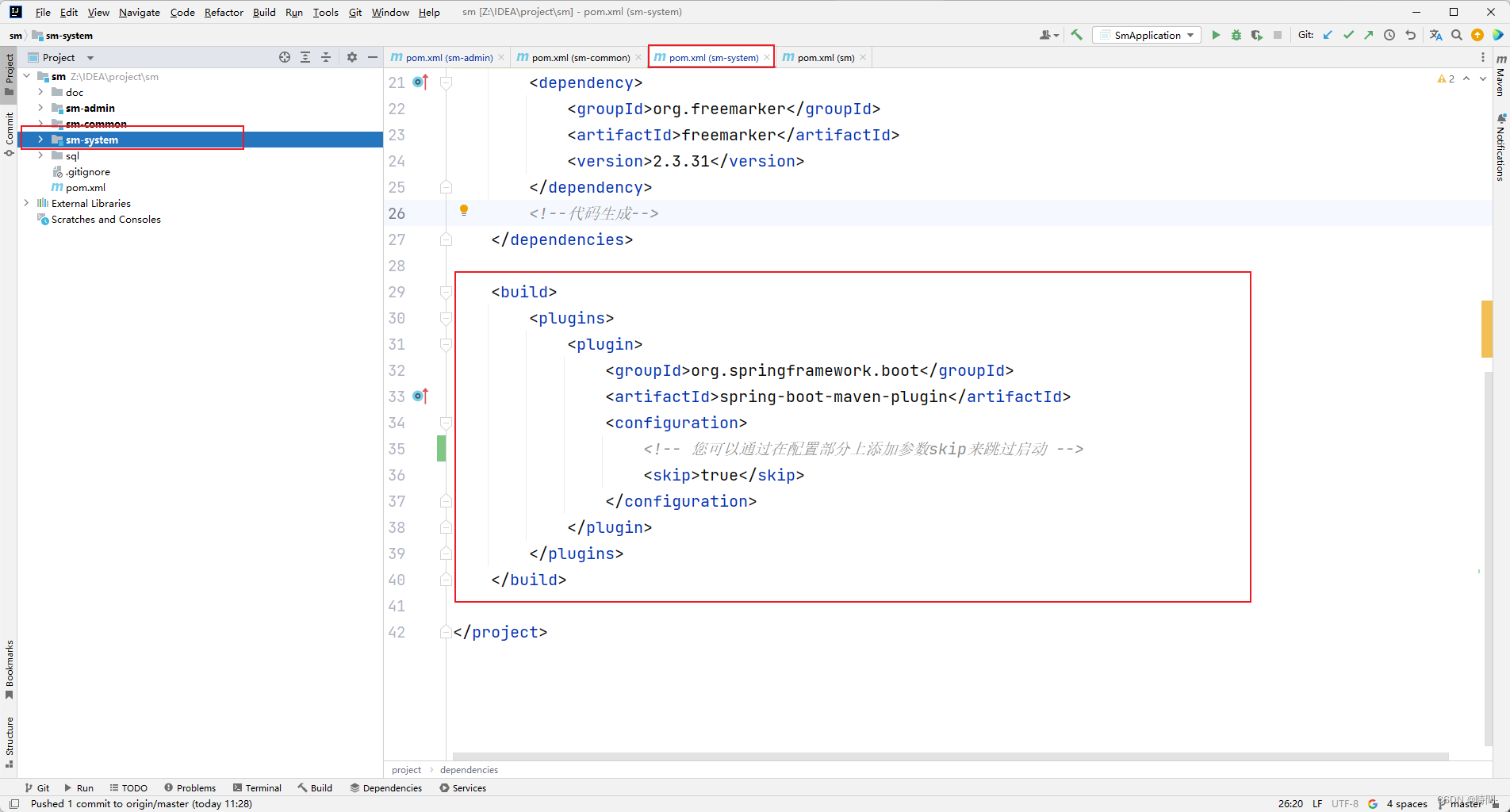Screen dimensions: 1510x812
Task: Fold the configuration tag at line 34
Action: pos(446,423)
